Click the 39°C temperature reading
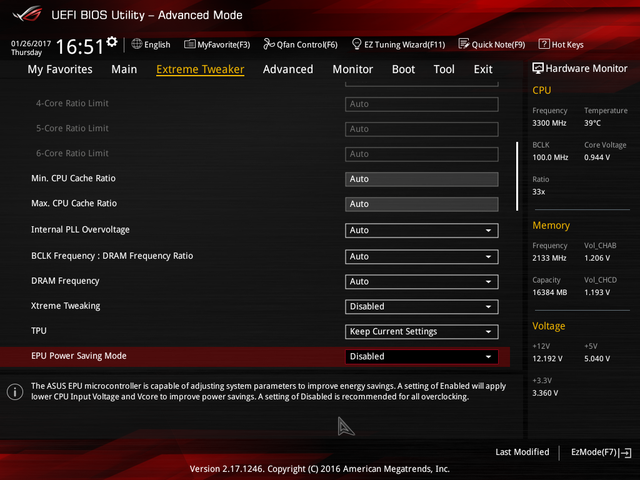Image resolution: width=640 pixels, height=480 pixels. coord(592,123)
